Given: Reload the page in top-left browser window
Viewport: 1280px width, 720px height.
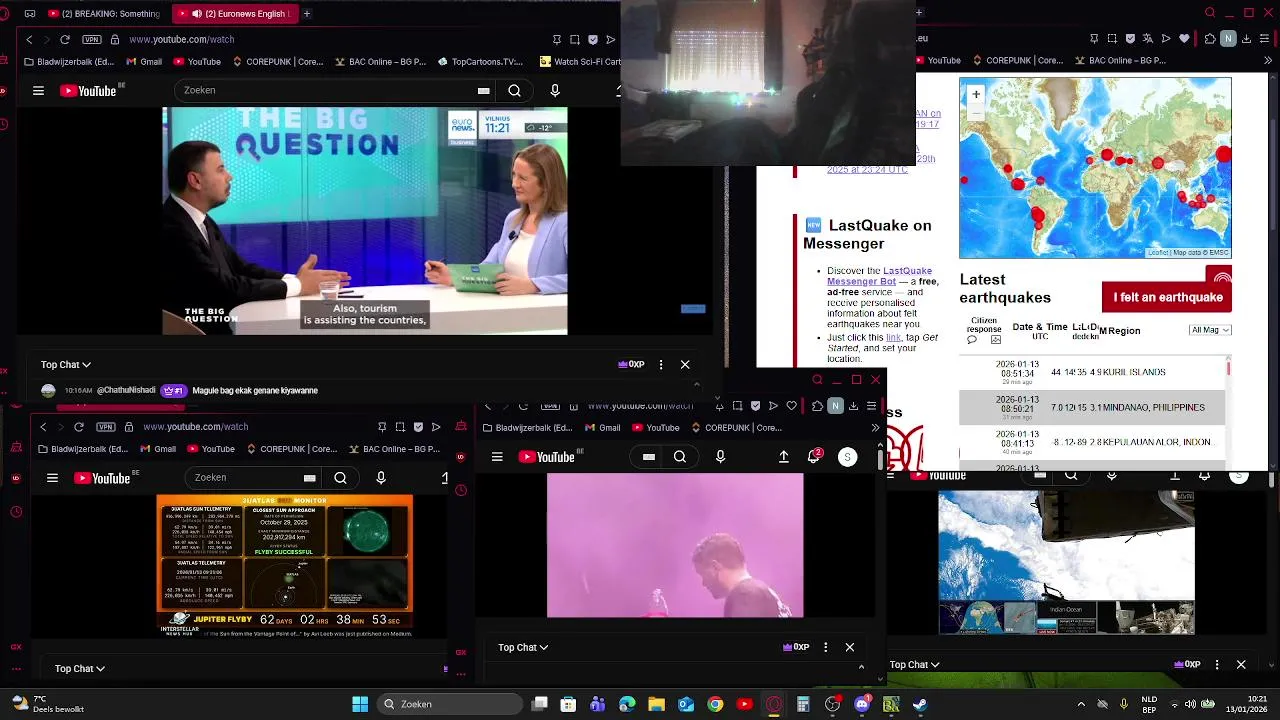Looking at the screenshot, I should [65, 39].
